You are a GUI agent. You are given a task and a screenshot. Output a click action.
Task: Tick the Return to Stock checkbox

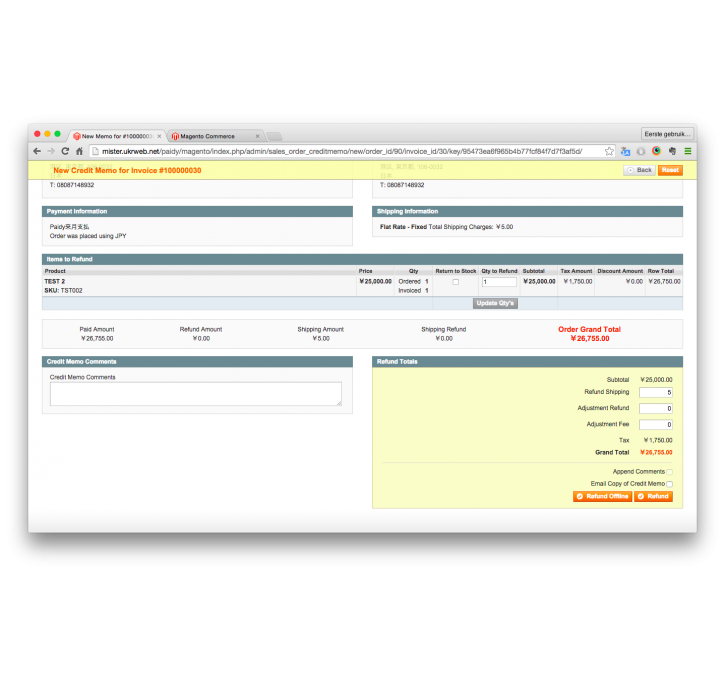click(455, 282)
